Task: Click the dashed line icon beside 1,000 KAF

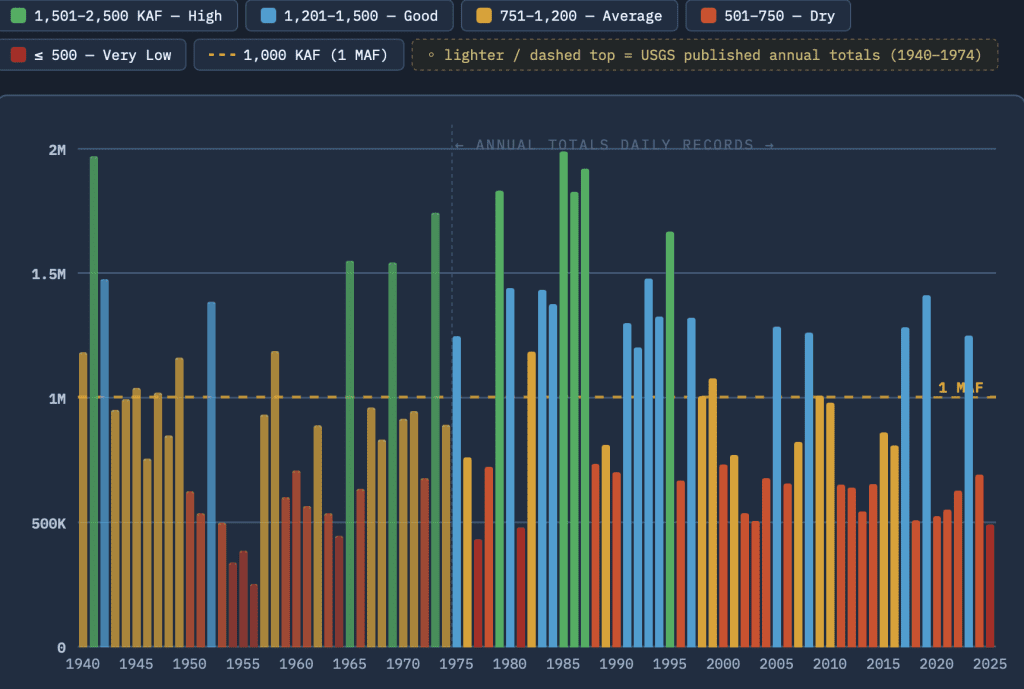Action: pos(221,55)
